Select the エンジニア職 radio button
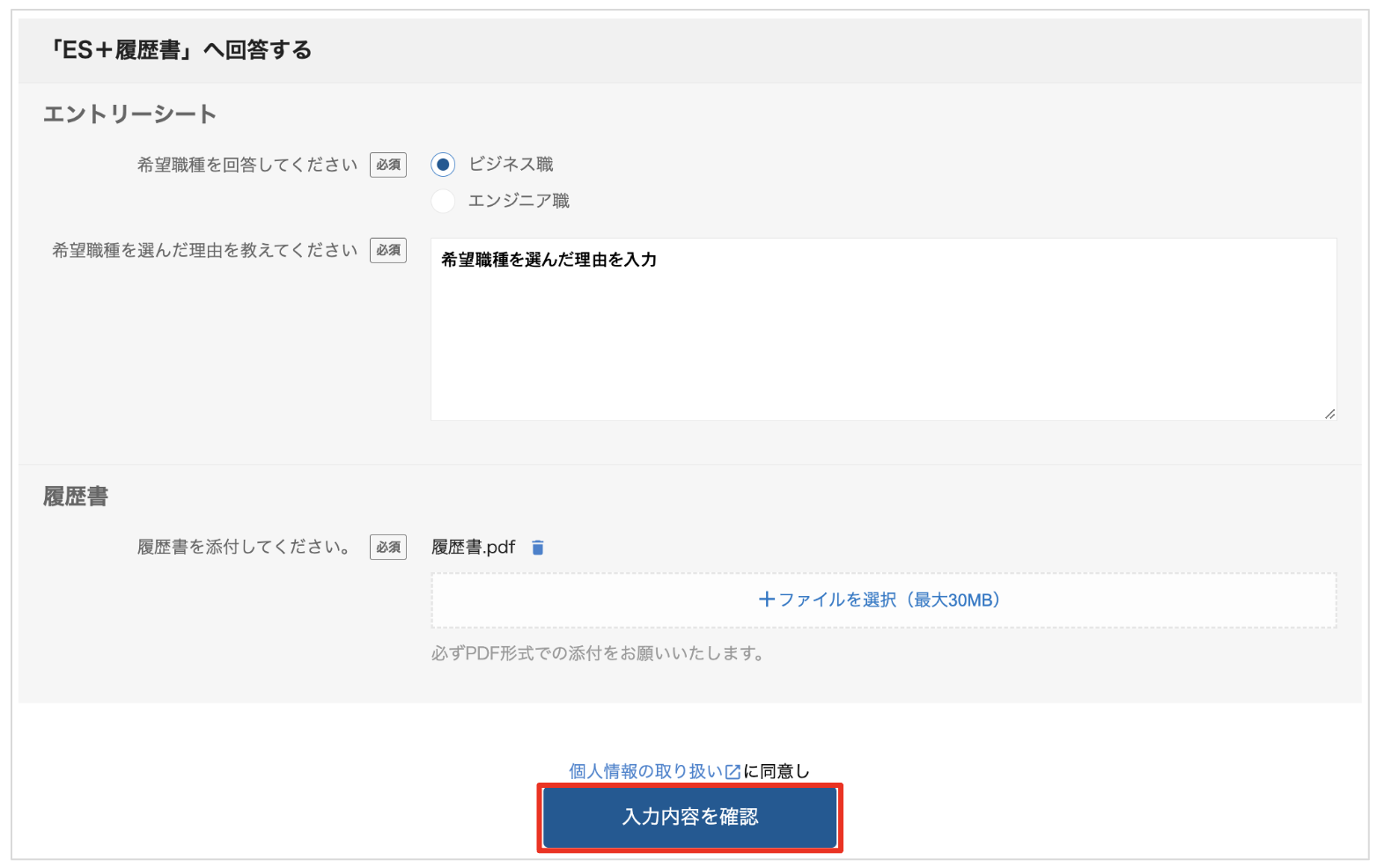The height and width of the screenshot is (868, 1377). [443, 201]
